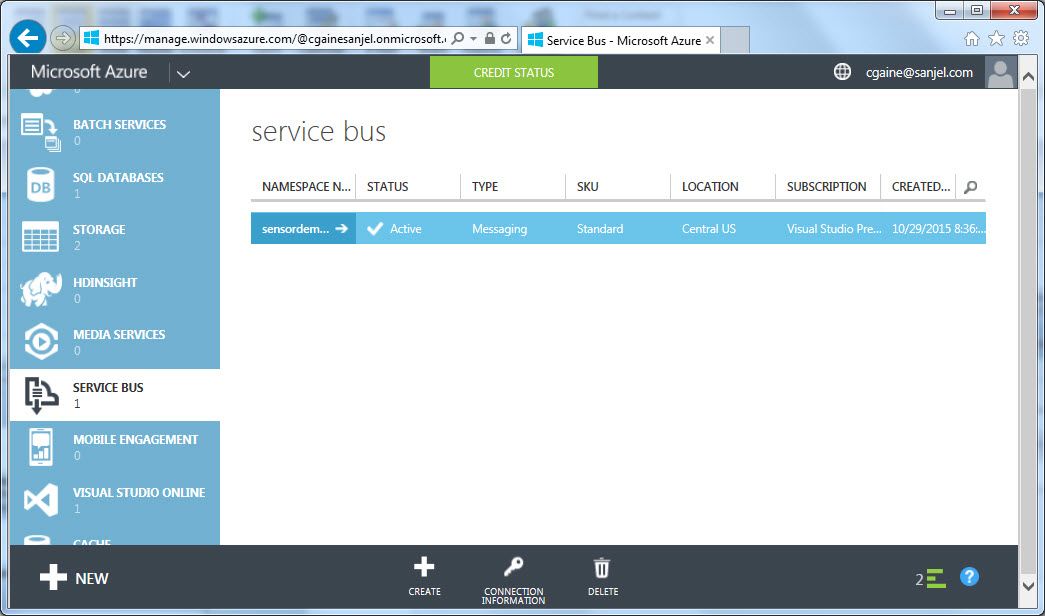
Task: Select the Service Bus sidebar icon
Action: pos(41,395)
